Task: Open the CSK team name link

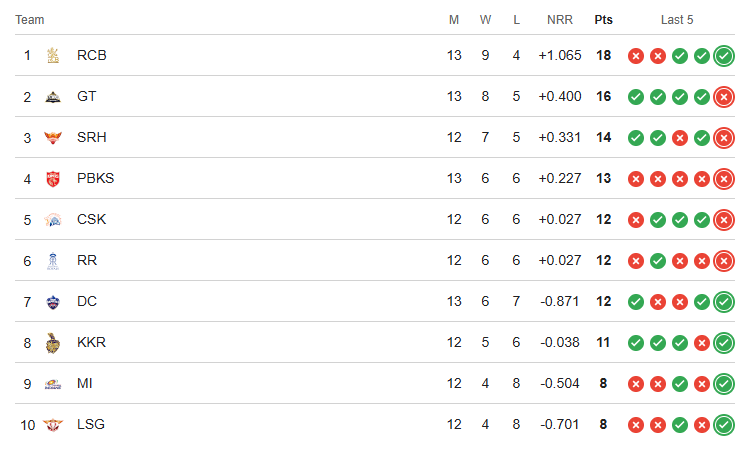Action: pos(92,219)
